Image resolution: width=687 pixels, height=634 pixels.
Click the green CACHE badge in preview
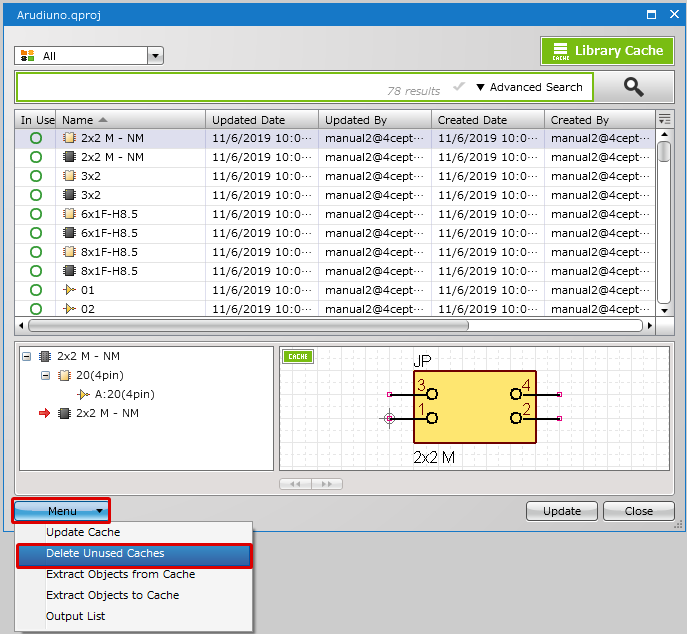tap(297, 356)
